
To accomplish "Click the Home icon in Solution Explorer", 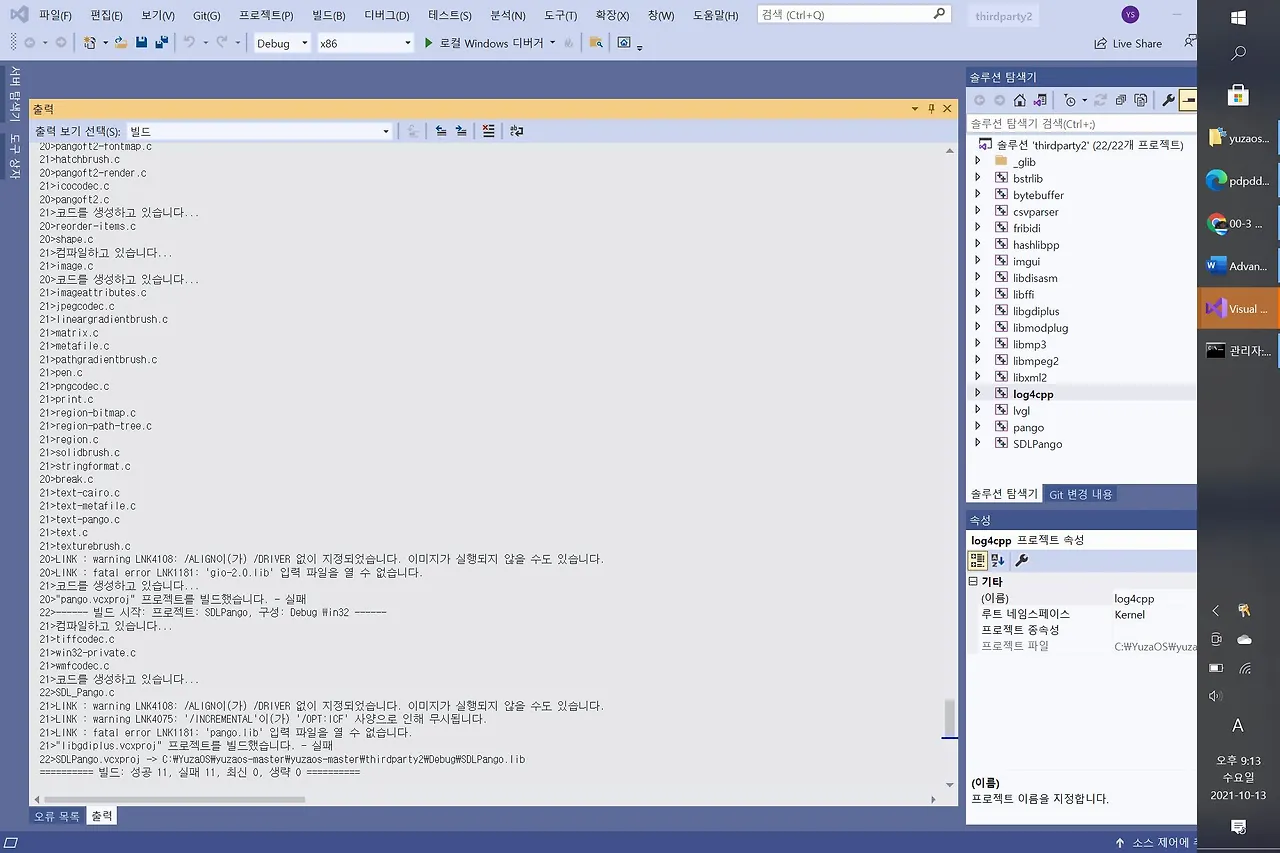I will click(1020, 100).
